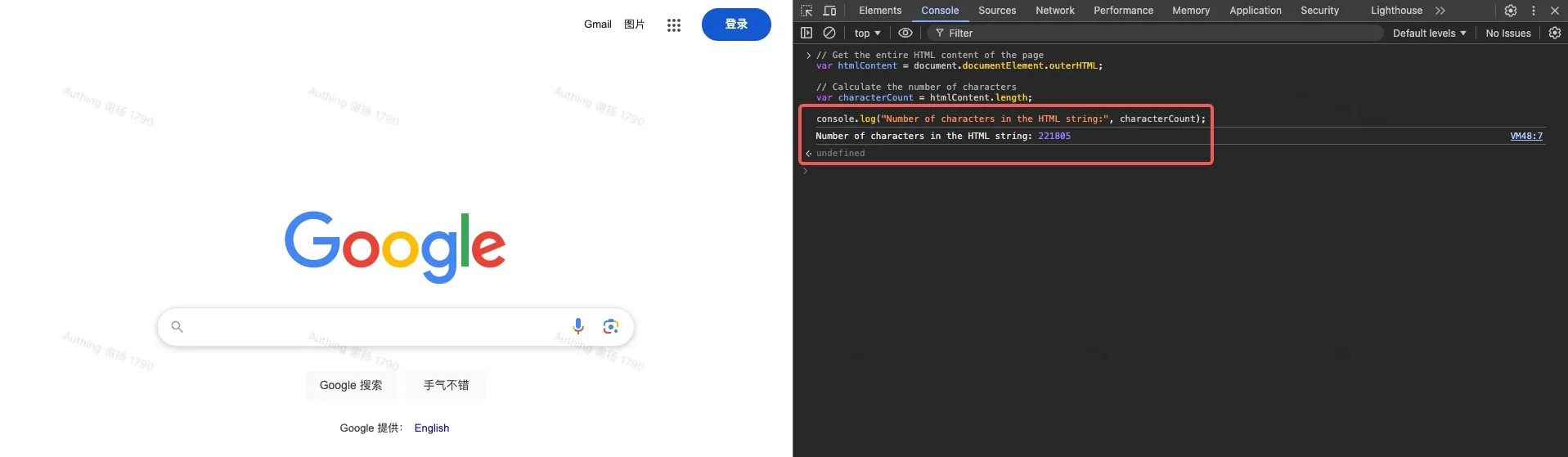Viewport: 1568px width, 457px height.
Task: Click the 221805 character count value
Action: point(1054,136)
